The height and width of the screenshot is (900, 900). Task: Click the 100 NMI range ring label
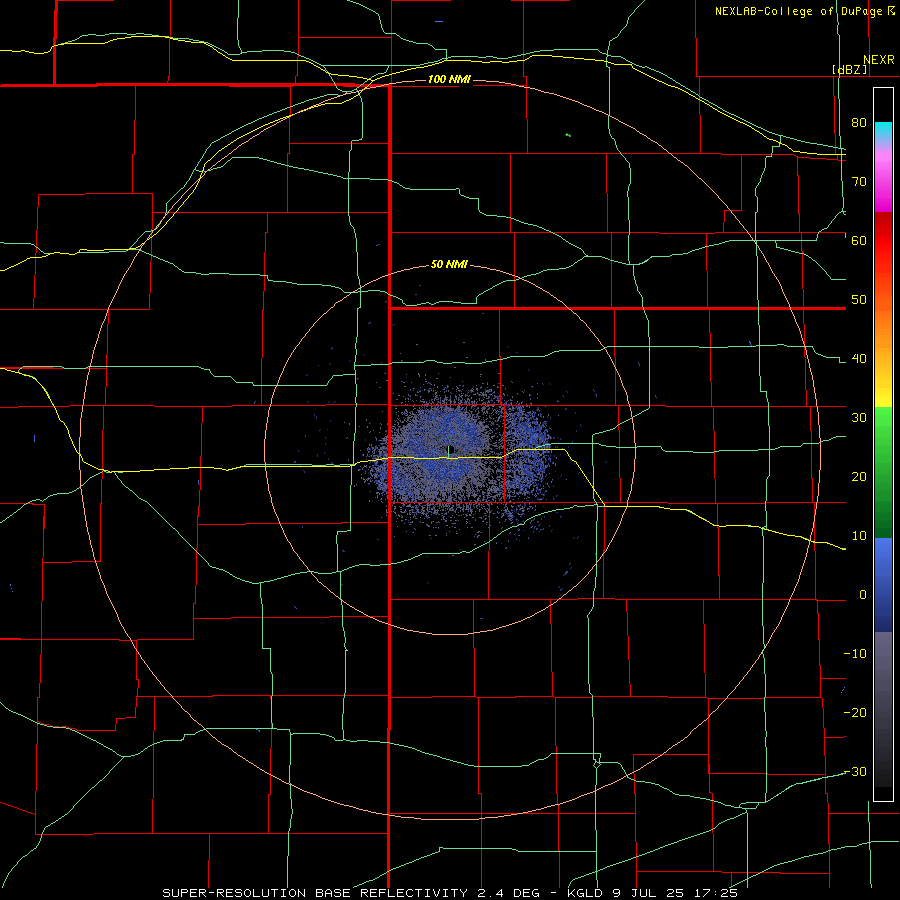click(449, 79)
